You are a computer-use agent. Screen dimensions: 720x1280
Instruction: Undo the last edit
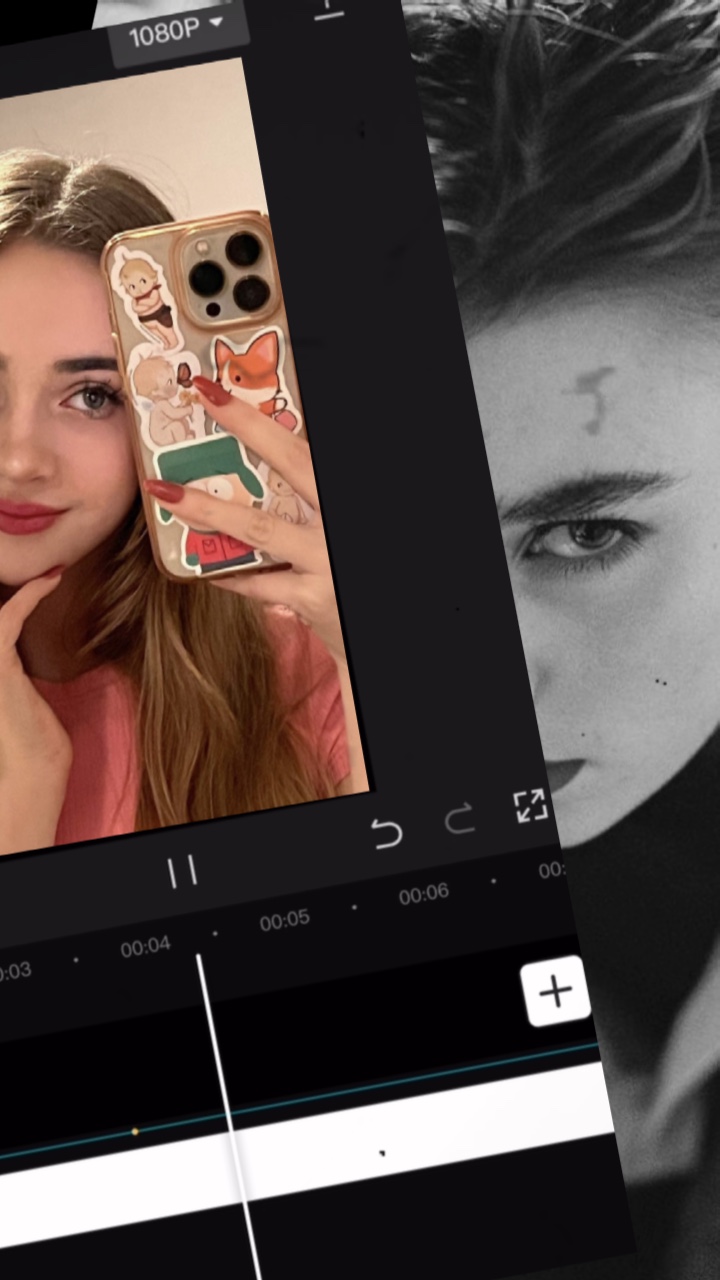coord(386,833)
